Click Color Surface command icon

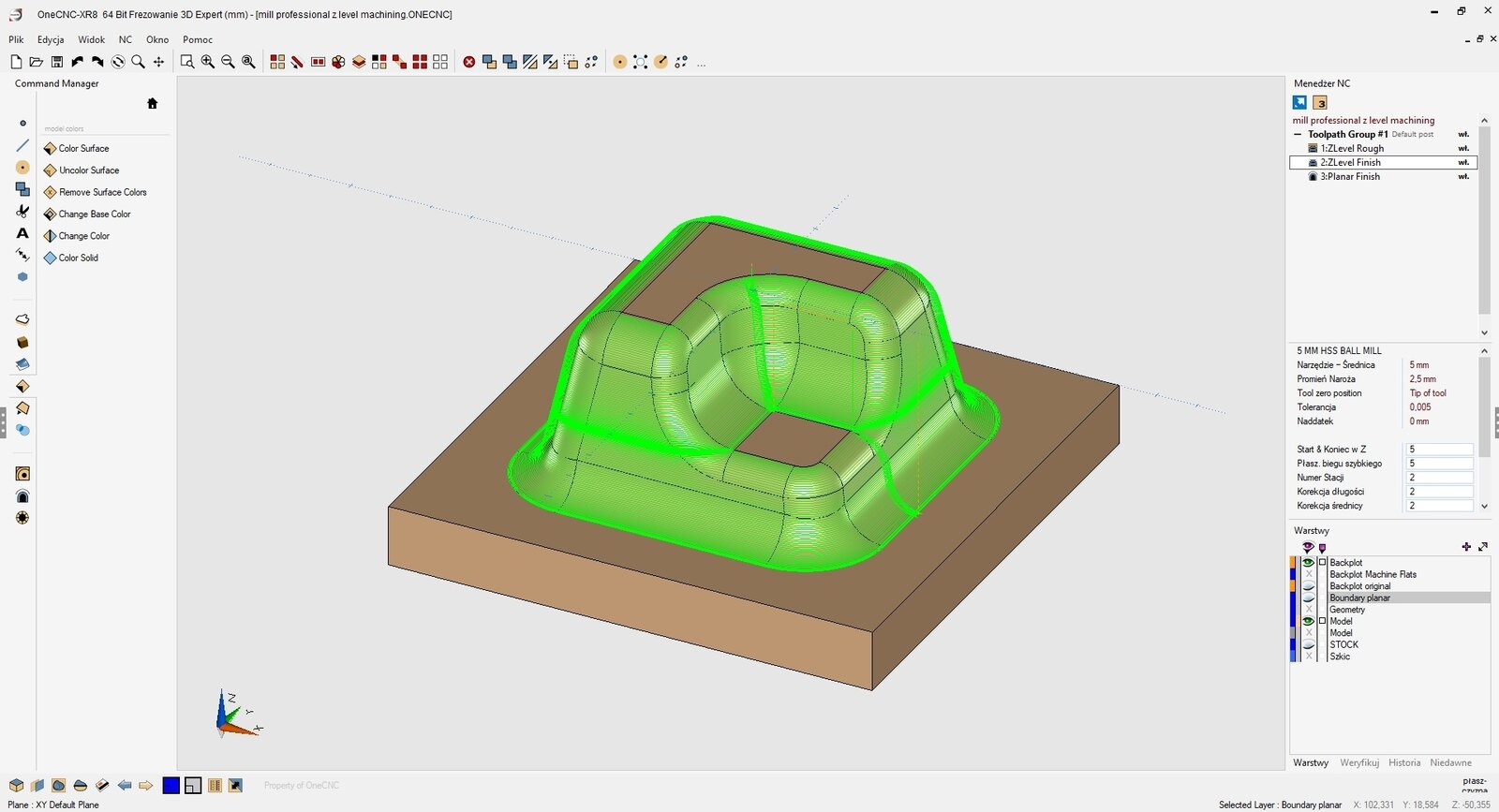(x=51, y=148)
